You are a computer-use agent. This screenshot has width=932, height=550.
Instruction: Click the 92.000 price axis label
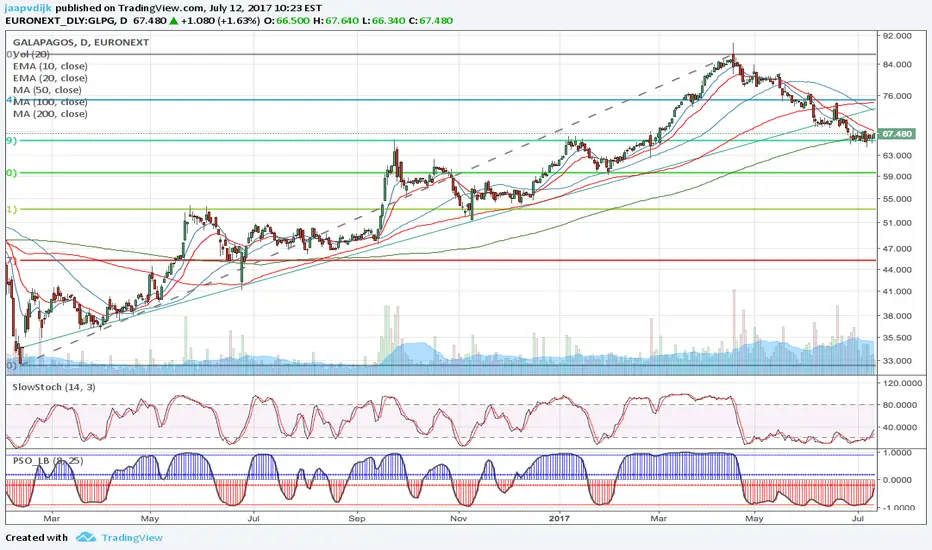[x=897, y=36]
